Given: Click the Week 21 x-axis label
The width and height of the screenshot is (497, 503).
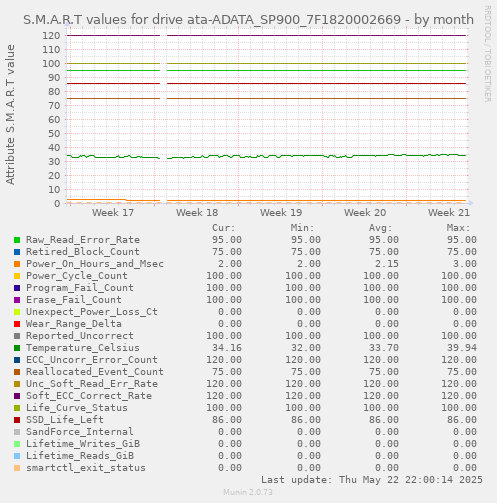Looking at the screenshot, I should click(x=449, y=212).
